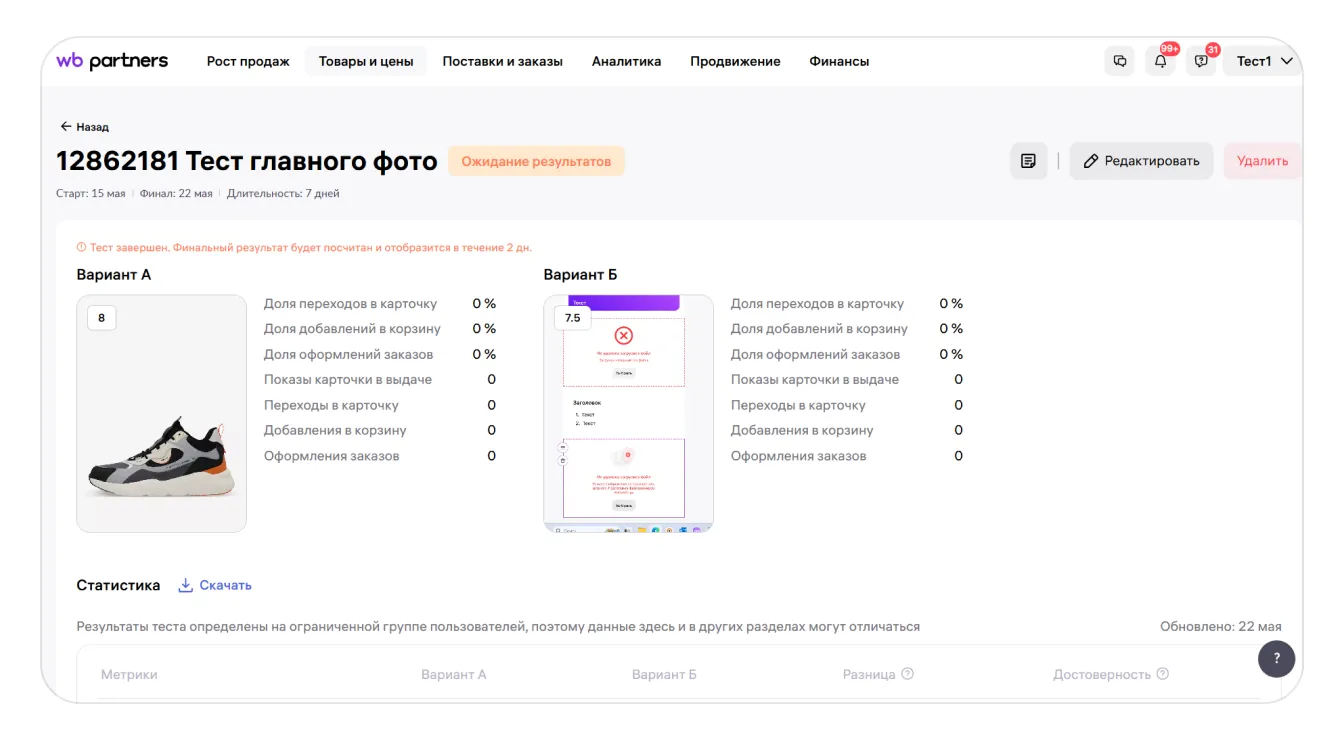Click the wb partners logo
Viewport: 1344px width, 740px height.
pyautogui.click(x=112, y=61)
